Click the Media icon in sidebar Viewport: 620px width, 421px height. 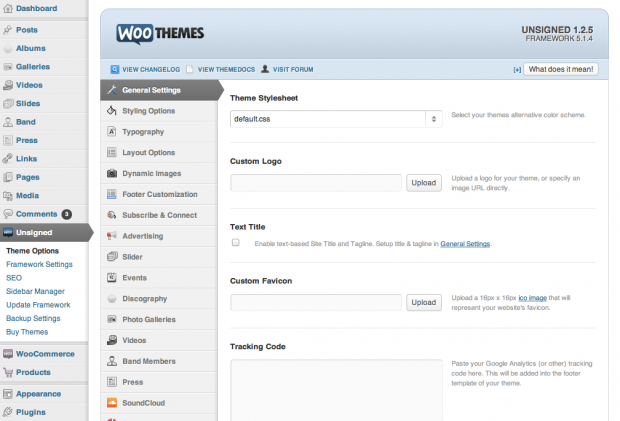pos(8,195)
